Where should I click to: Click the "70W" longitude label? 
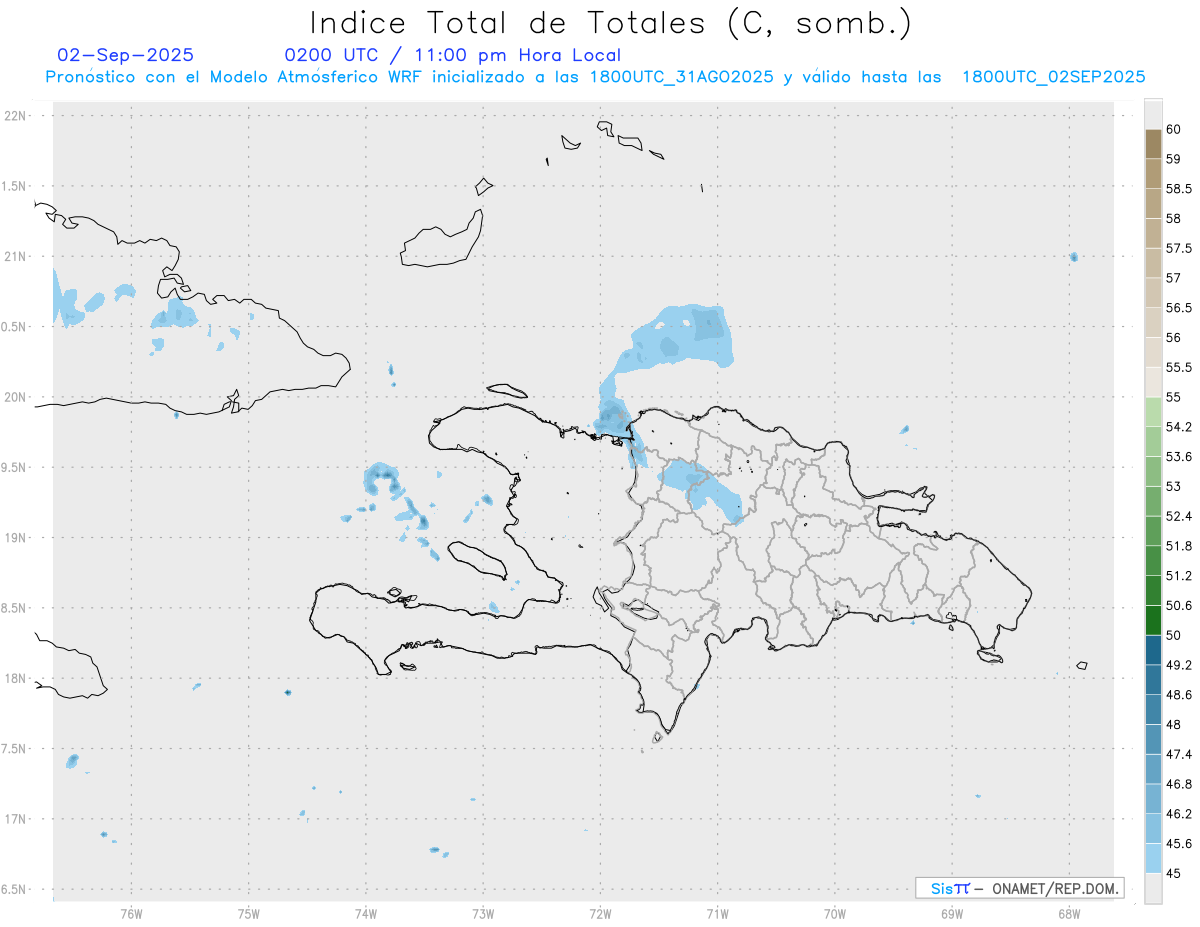835,913
